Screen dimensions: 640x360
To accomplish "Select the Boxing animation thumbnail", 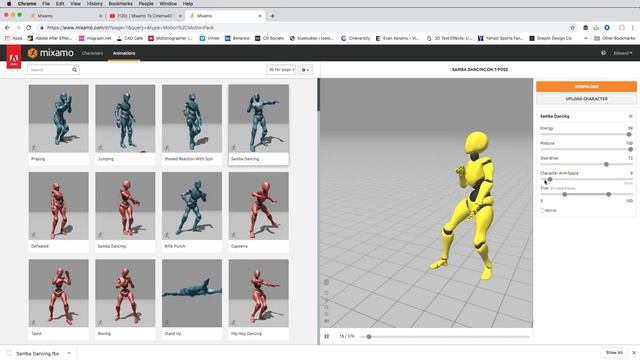I will point(125,293).
